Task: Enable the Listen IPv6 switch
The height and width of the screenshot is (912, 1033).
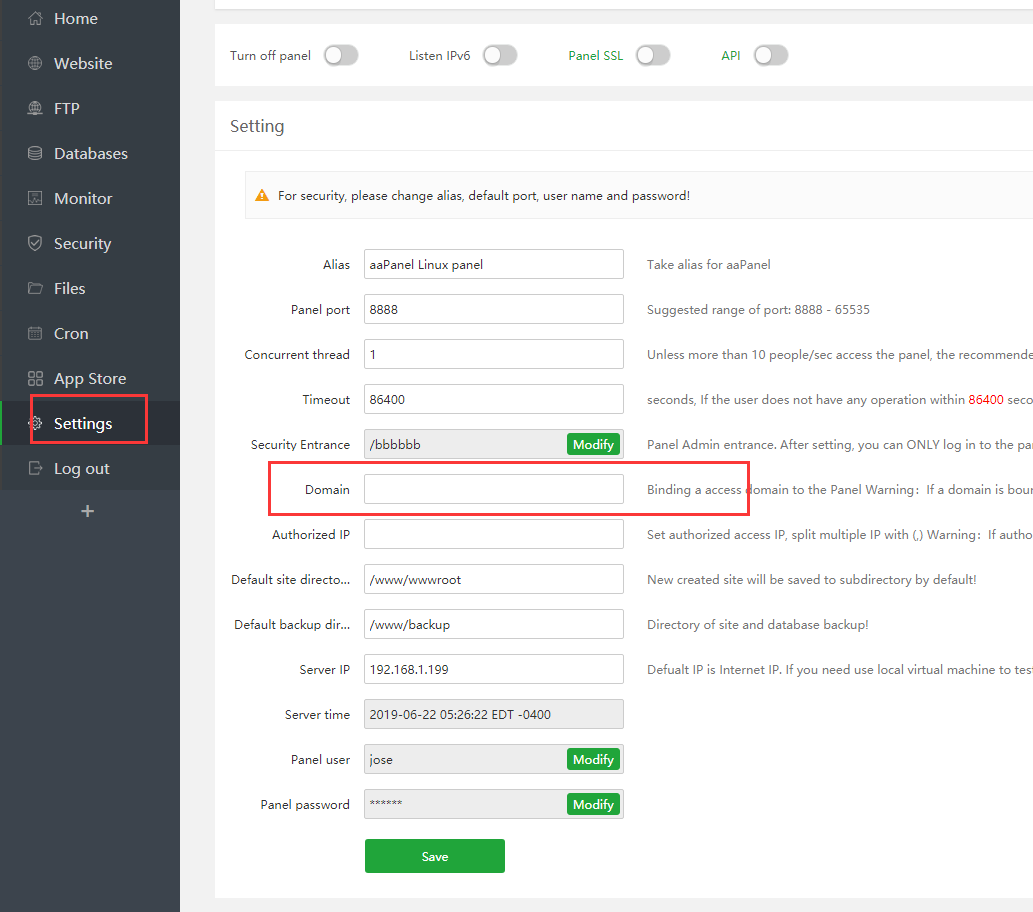Action: [x=500, y=55]
